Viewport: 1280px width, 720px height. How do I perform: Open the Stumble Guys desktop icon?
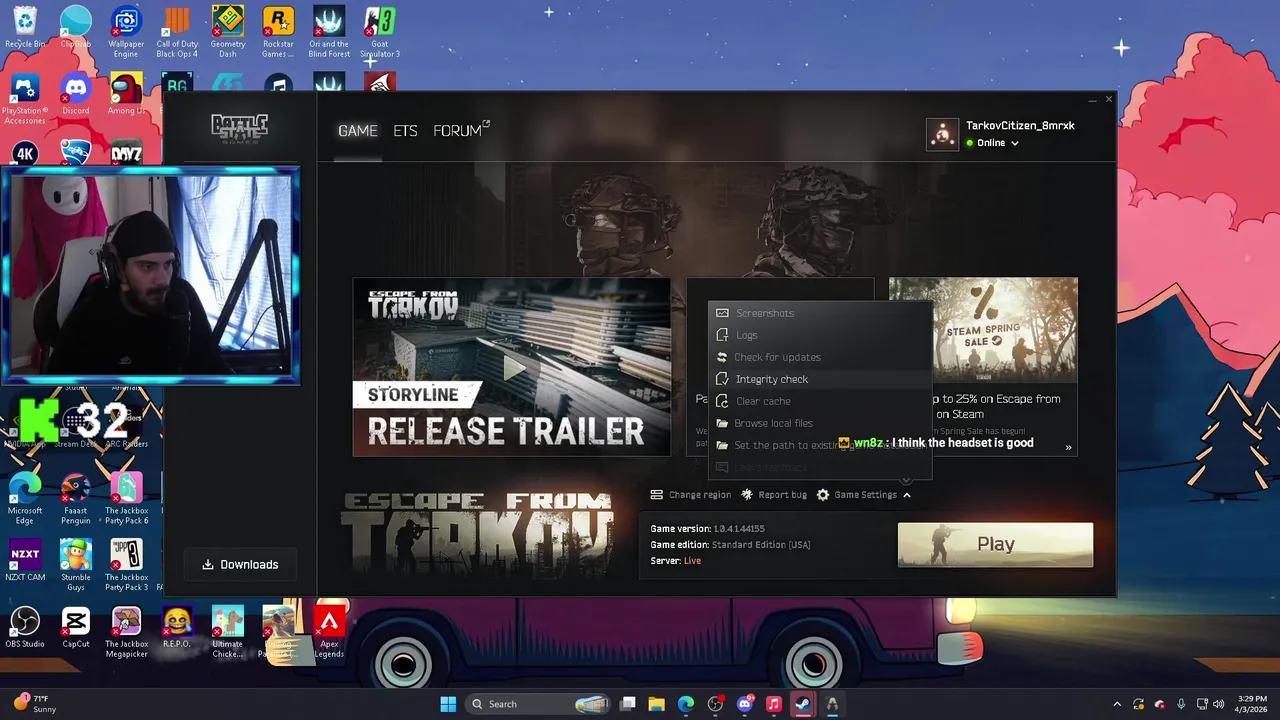[76, 565]
